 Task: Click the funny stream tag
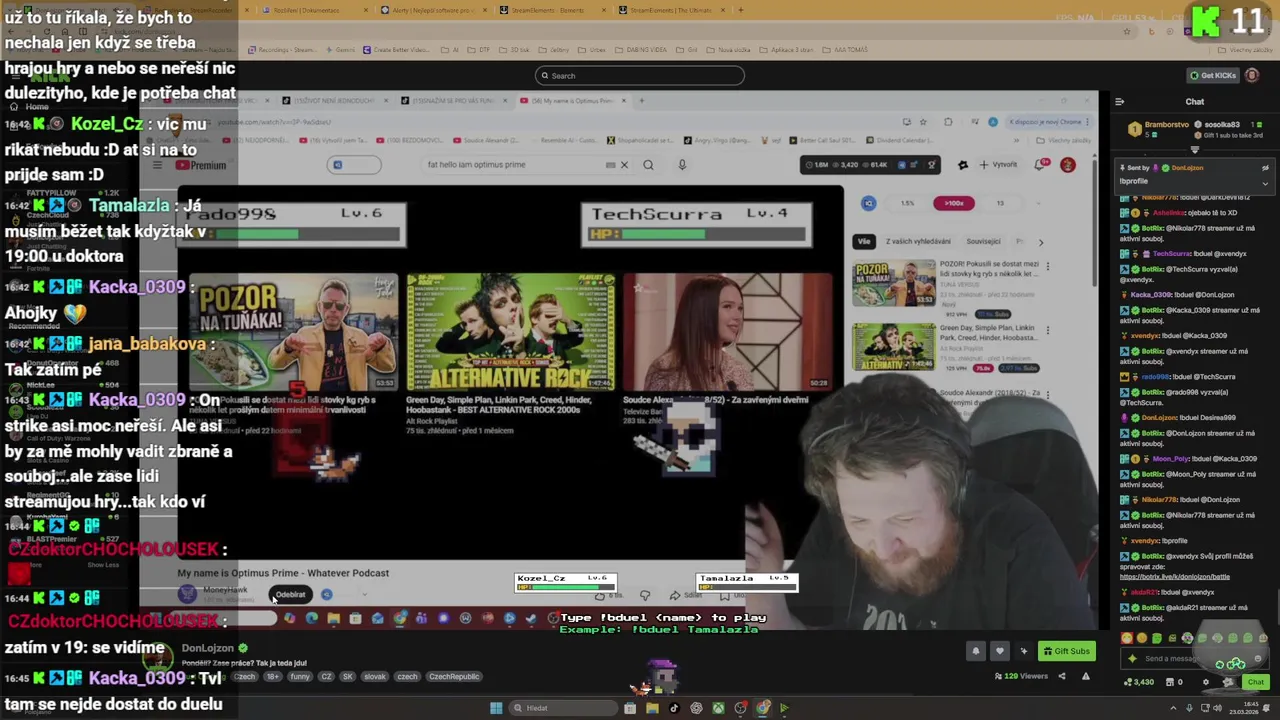point(300,677)
